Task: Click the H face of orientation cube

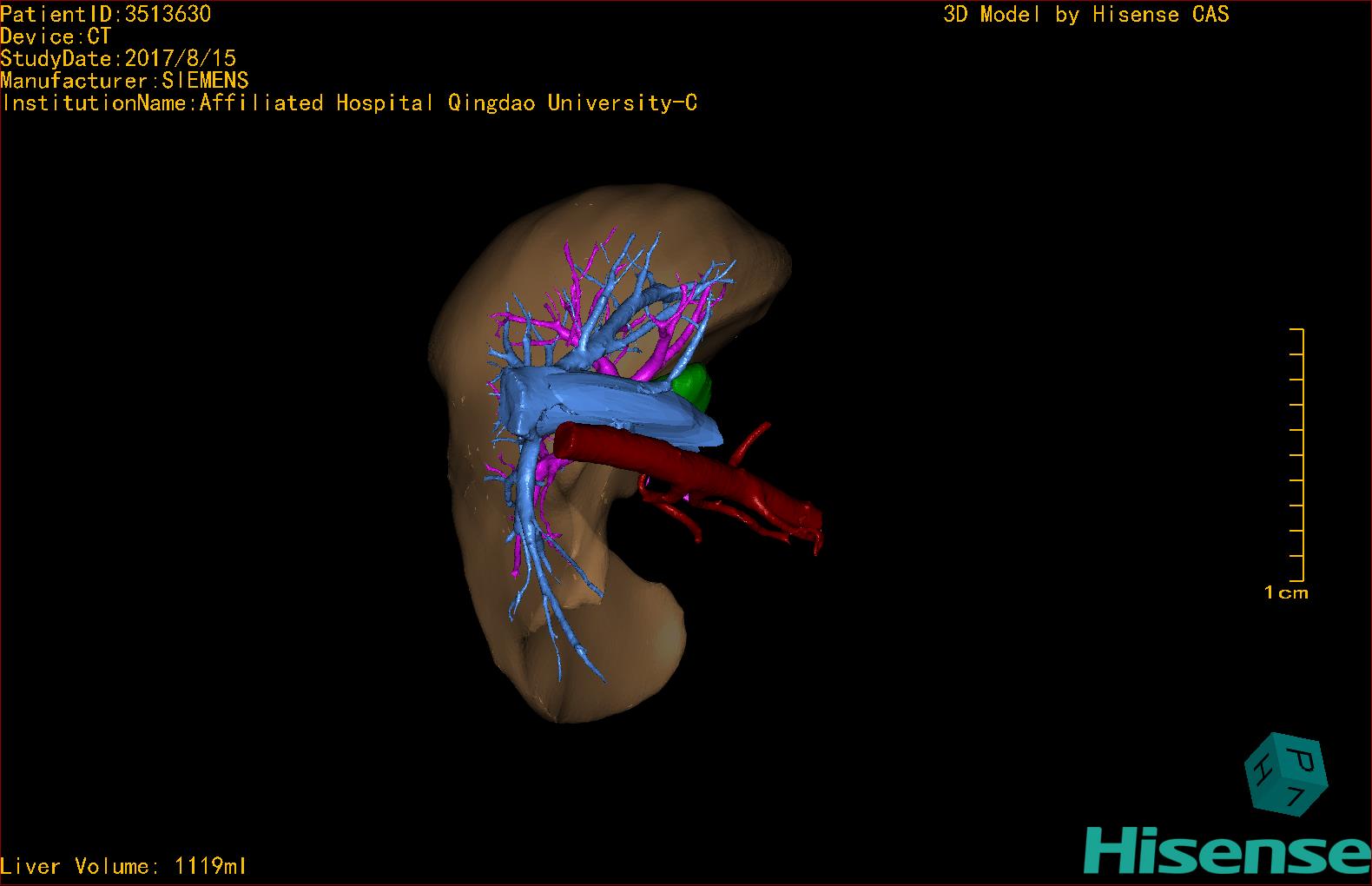Action: [x=1261, y=769]
